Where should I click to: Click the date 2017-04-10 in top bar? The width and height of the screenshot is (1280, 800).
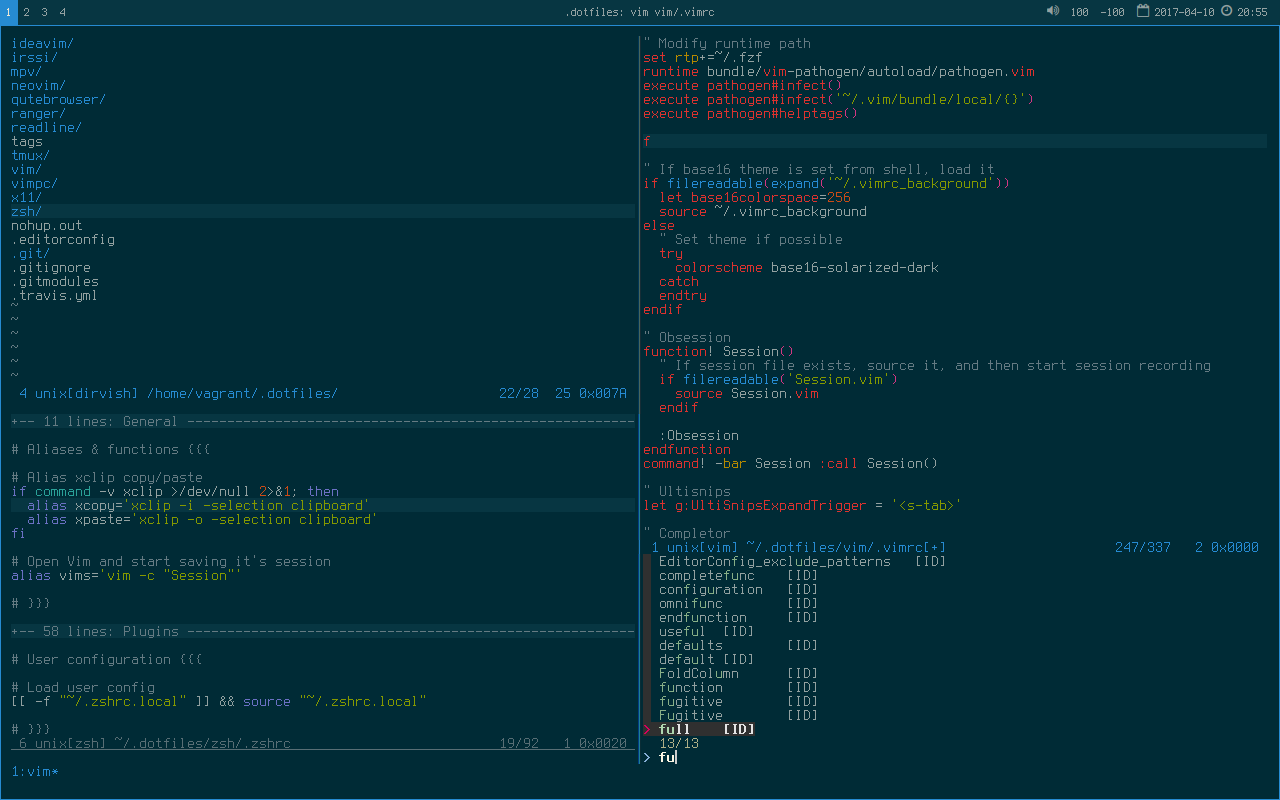tap(1184, 12)
